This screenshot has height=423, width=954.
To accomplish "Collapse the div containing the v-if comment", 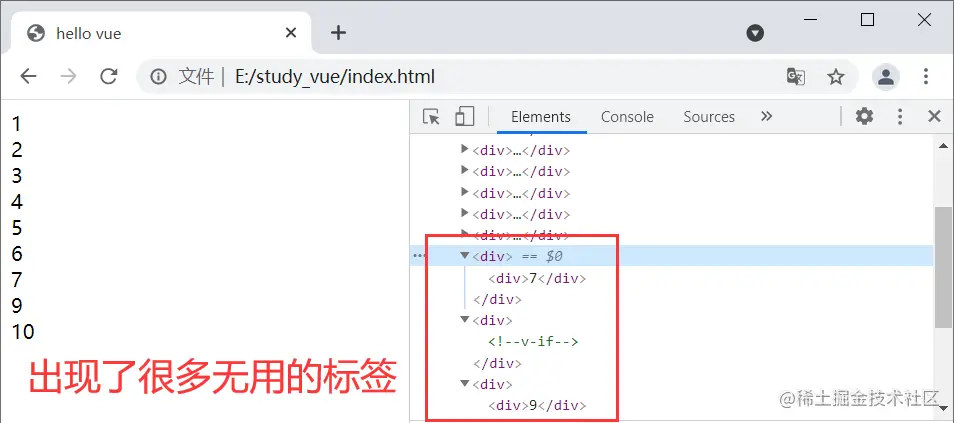I will coord(465,320).
